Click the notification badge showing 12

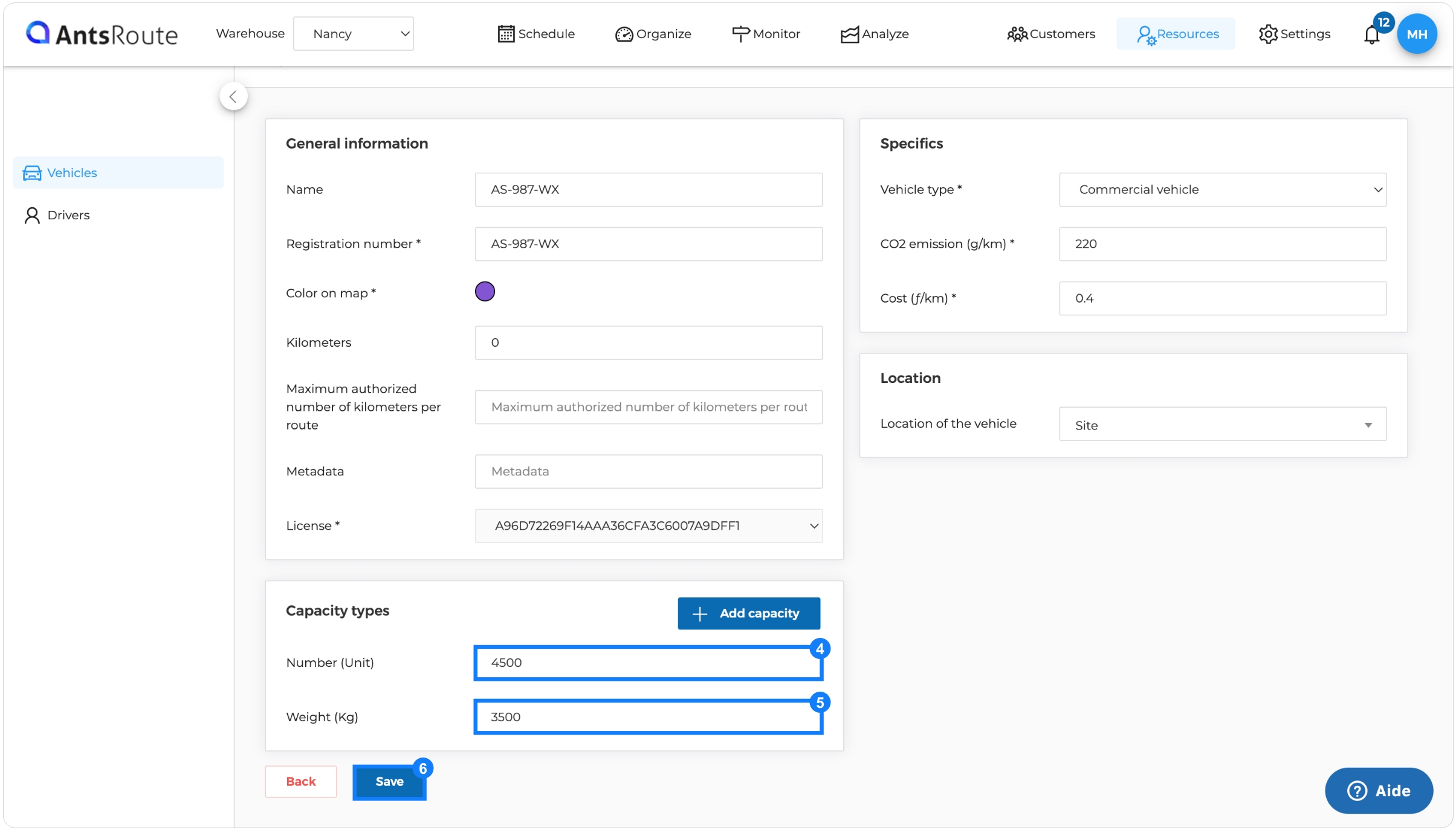1383,23
